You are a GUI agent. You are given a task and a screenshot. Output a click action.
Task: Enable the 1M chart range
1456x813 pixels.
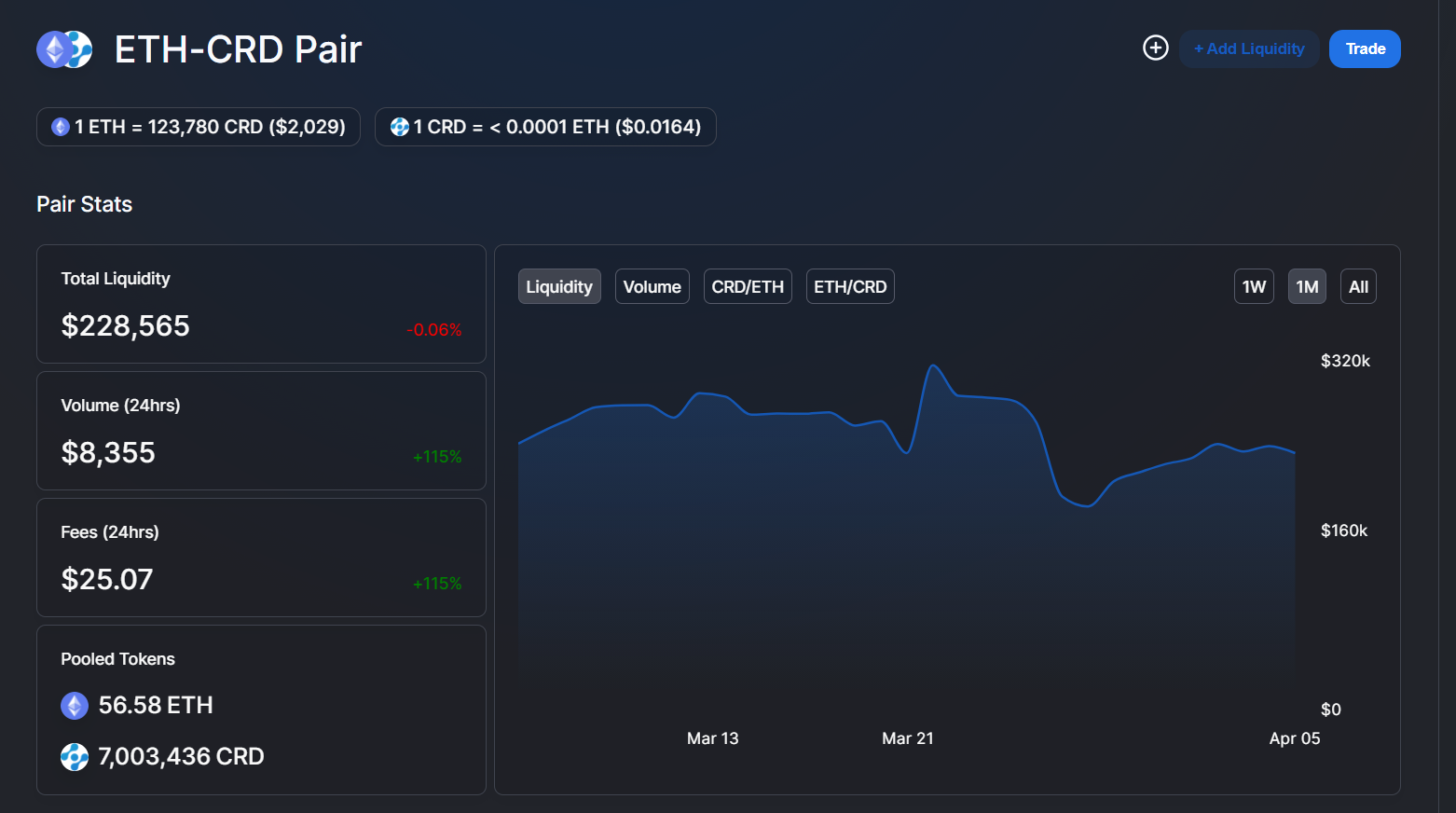pos(1307,286)
